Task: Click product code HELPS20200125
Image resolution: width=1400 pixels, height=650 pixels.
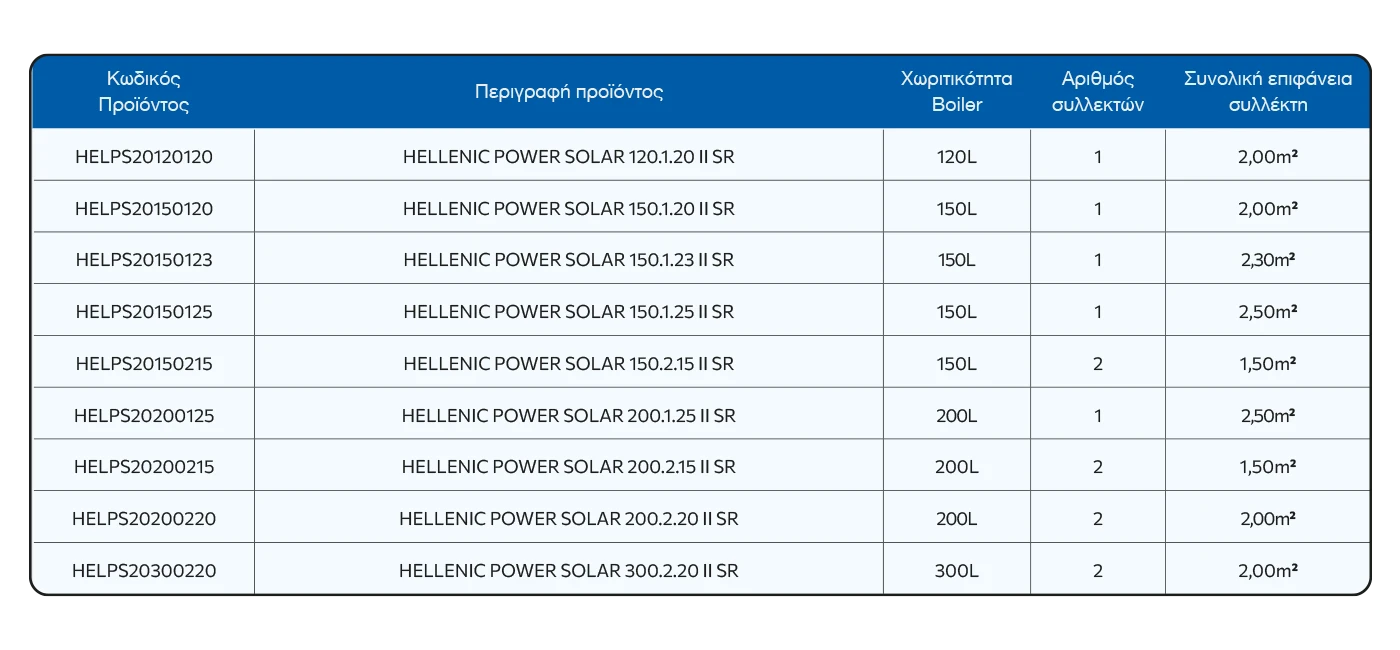Action: (144, 415)
